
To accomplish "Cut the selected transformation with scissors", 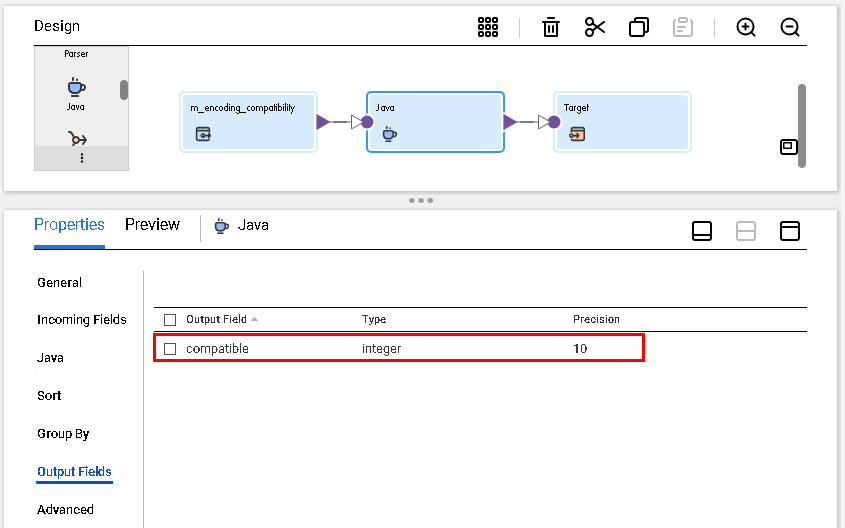I will pos(595,27).
